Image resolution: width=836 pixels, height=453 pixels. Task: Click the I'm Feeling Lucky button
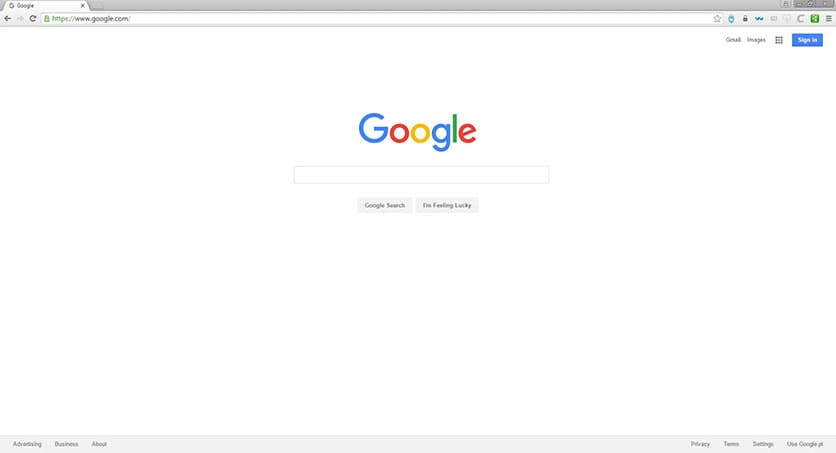[447, 205]
